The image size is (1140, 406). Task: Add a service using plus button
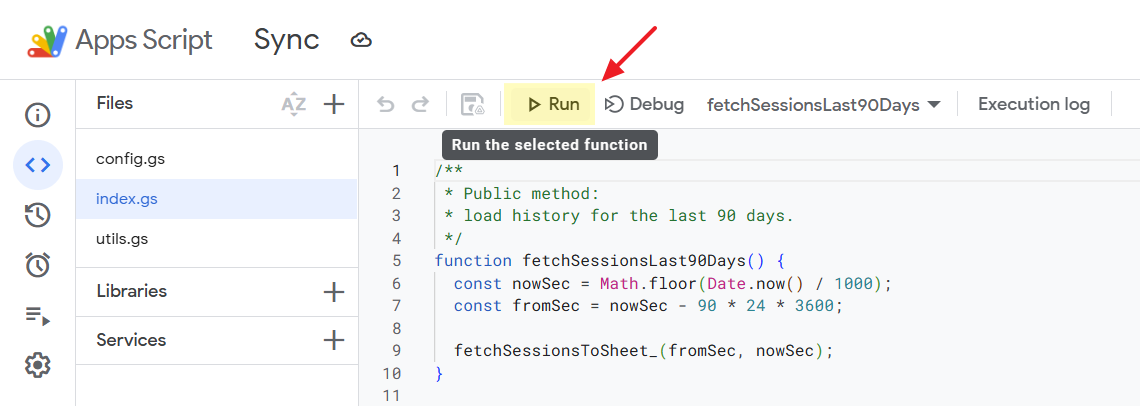[x=334, y=341]
